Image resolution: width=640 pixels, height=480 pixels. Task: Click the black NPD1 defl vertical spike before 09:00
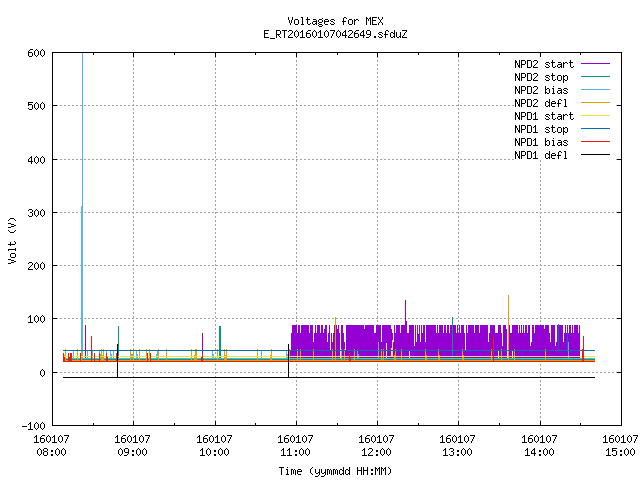pyautogui.click(x=118, y=361)
